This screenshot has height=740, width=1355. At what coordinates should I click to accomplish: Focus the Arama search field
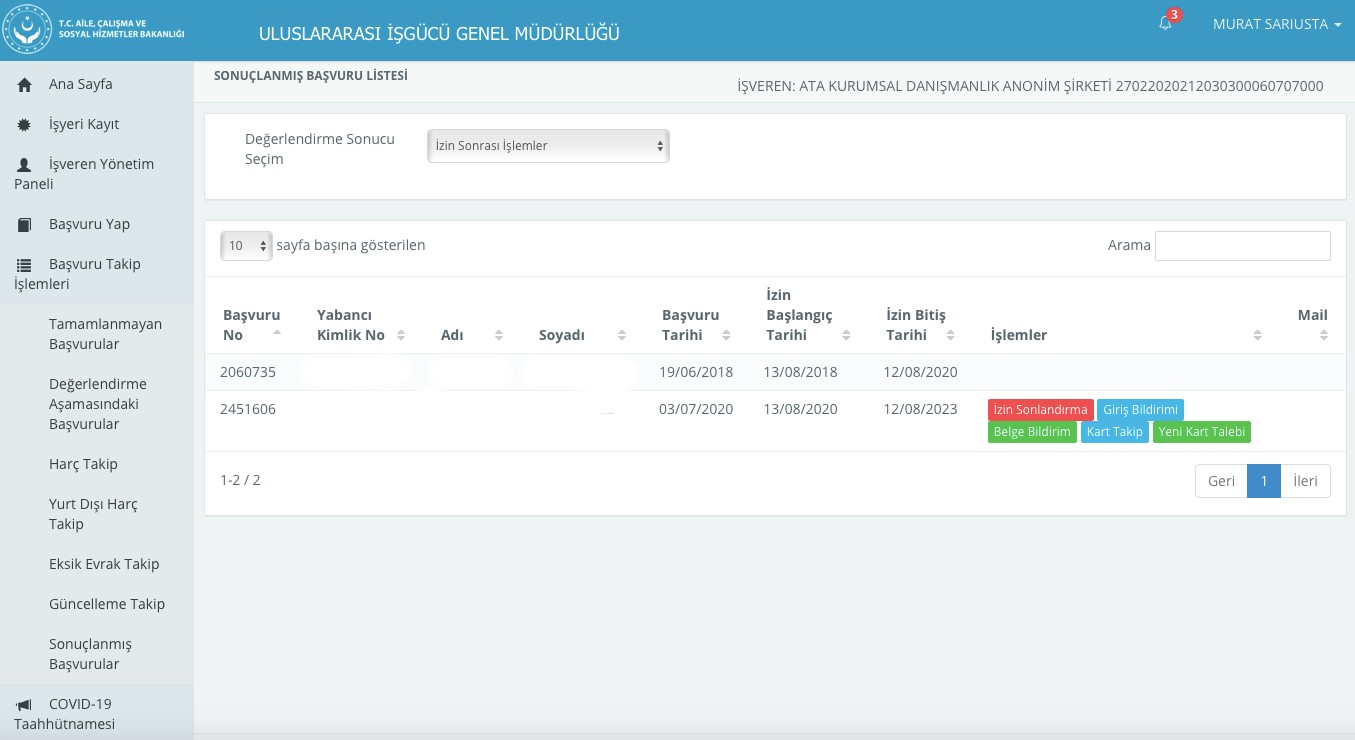(1242, 246)
